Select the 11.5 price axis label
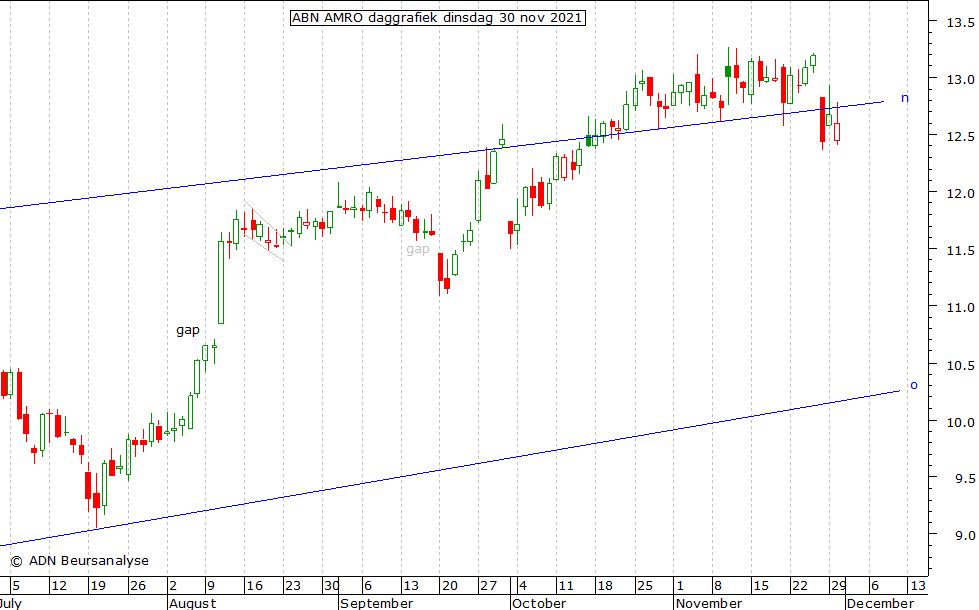The height and width of the screenshot is (610, 979). 960,250
